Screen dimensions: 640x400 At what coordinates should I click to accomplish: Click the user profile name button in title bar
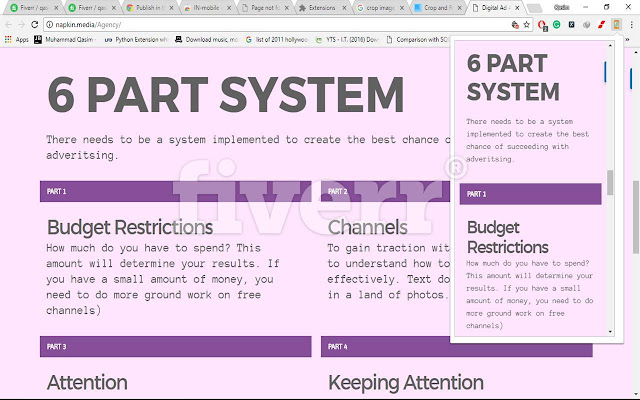click(562, 7)
